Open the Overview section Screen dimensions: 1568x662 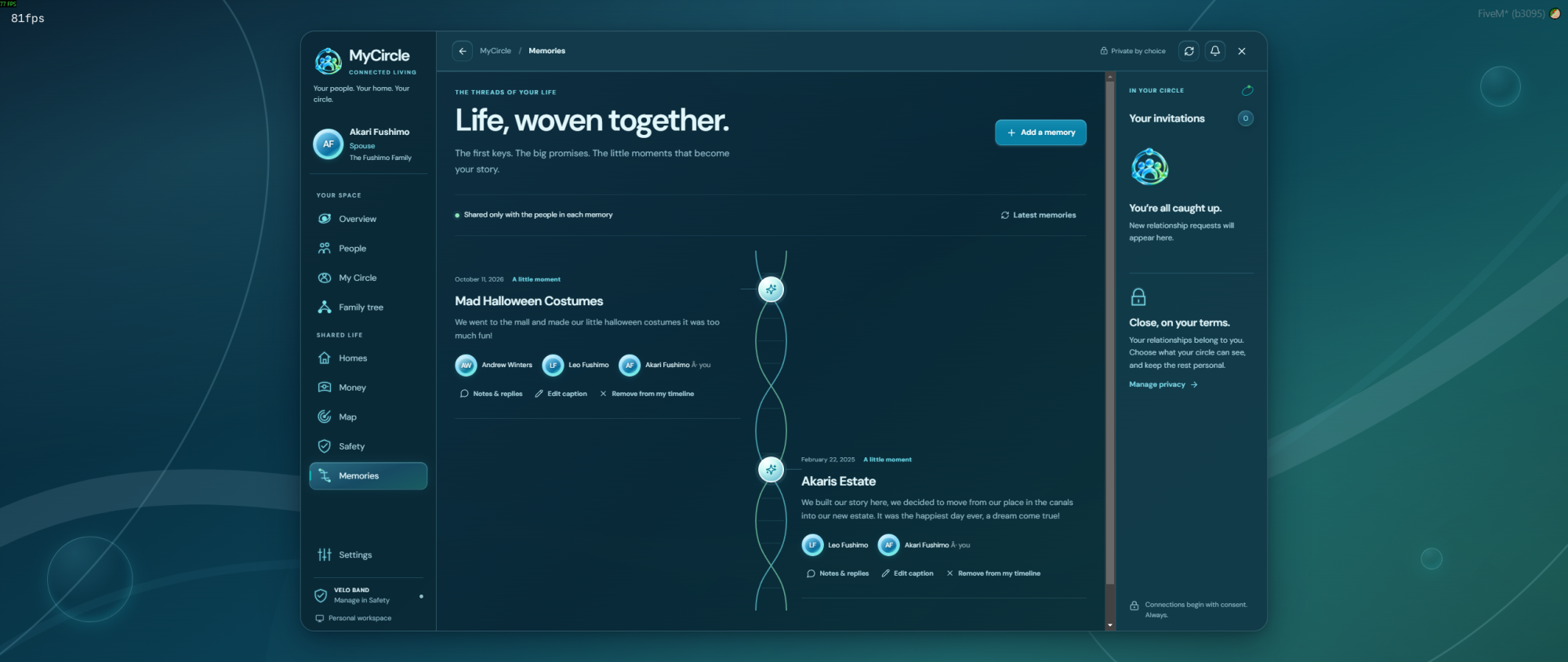(x=368, y=219)
